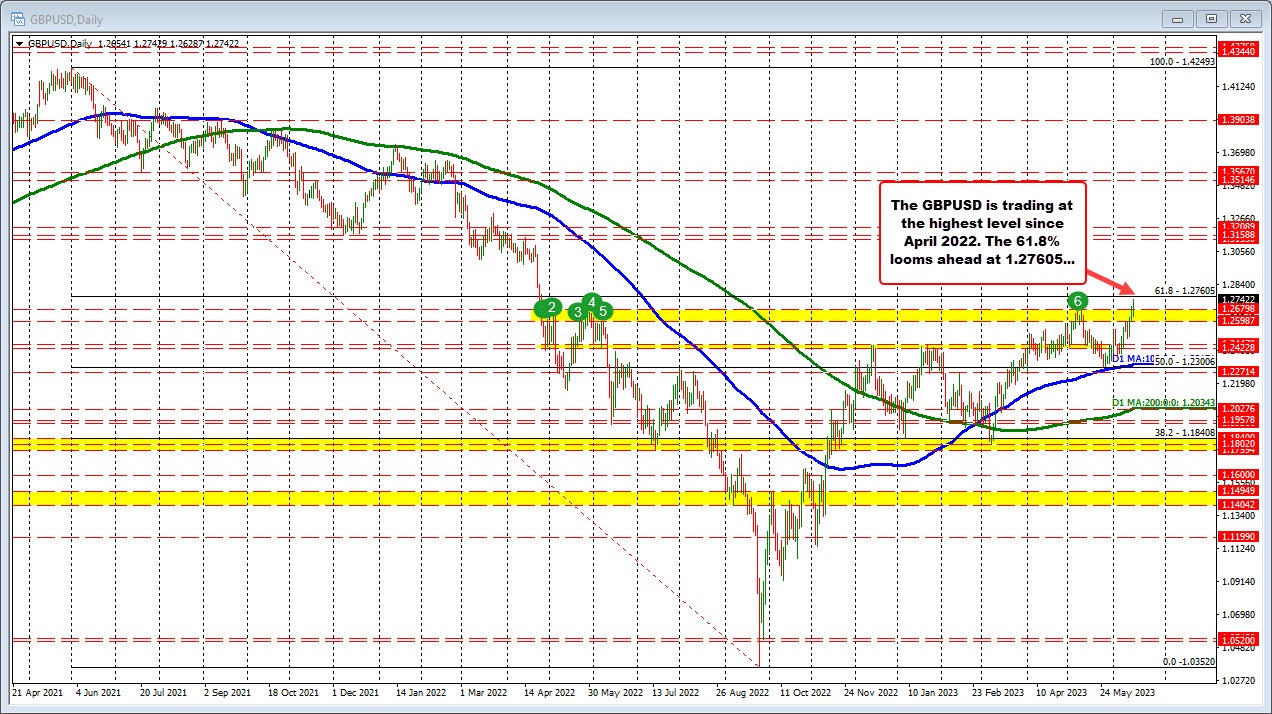Click red price level label 1.26798

[x=1236, y=310]
